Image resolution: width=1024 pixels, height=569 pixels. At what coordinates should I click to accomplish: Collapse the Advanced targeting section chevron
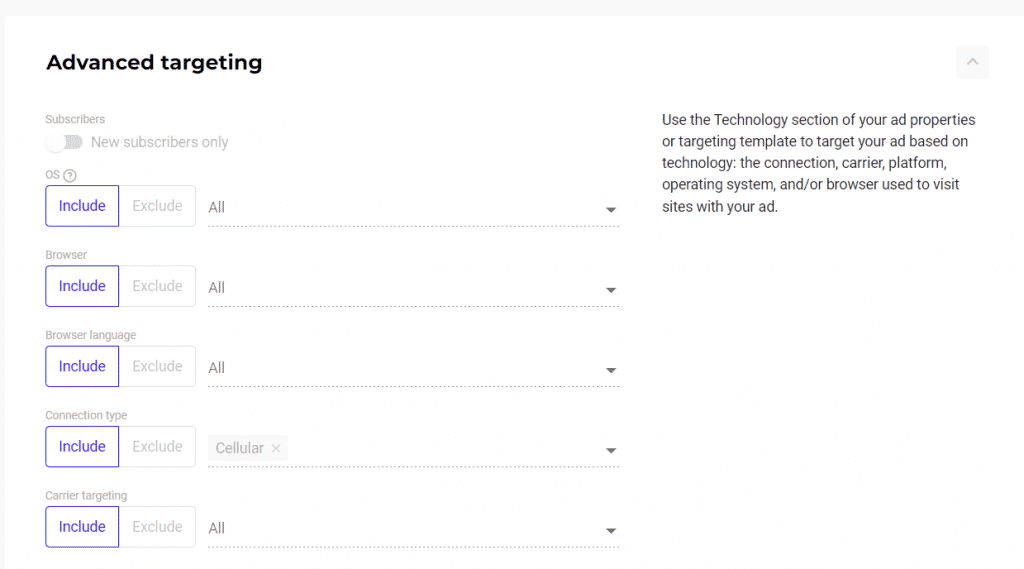[x=972, y=62]
